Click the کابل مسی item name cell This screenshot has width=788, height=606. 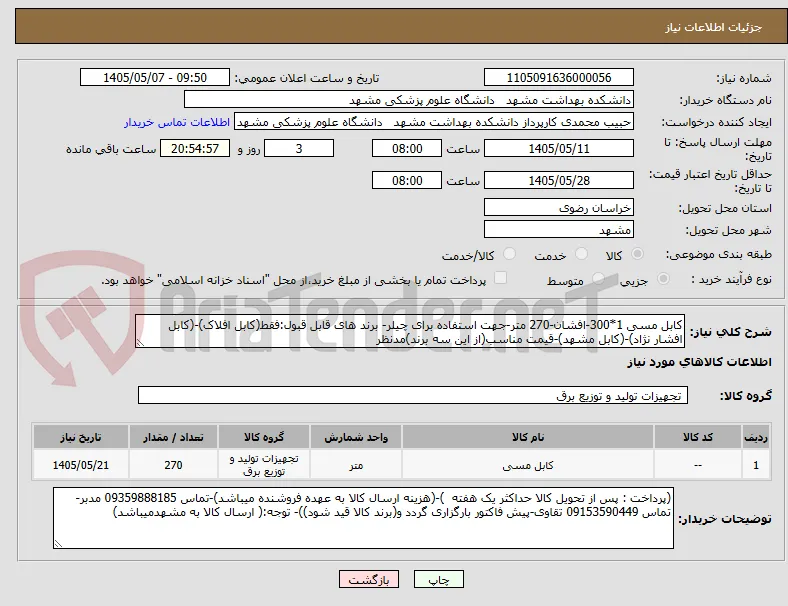coord(528,465)
